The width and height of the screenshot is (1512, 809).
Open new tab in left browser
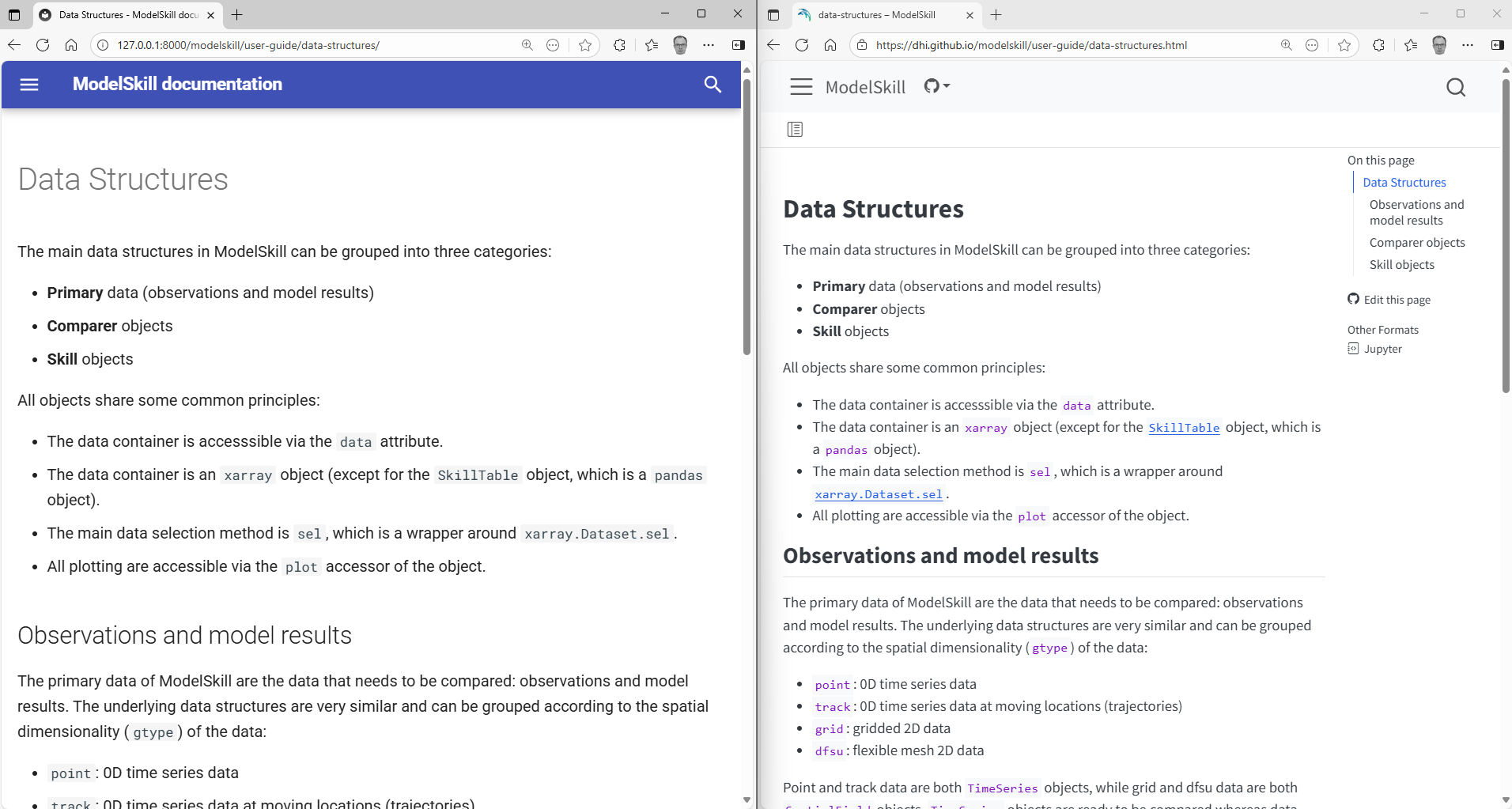tap(236, 15)
